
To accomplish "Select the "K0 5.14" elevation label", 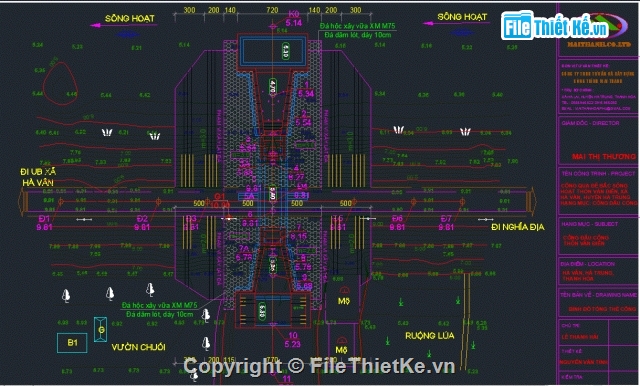I will (294, 19).
